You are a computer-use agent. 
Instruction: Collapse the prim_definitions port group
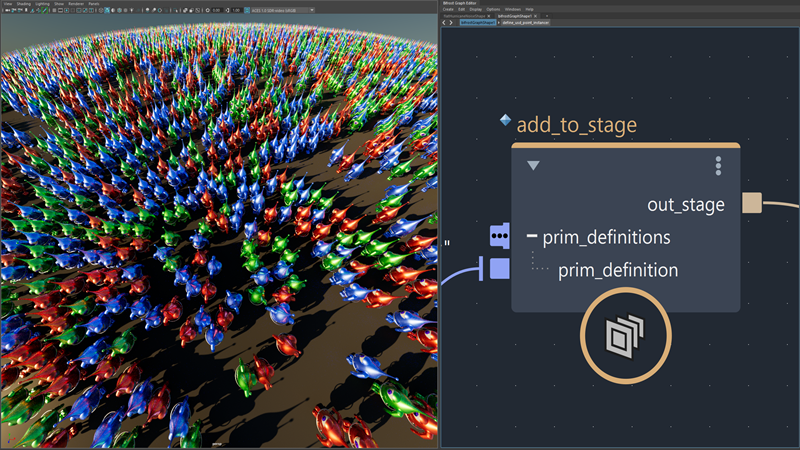[x=532, y=237]
